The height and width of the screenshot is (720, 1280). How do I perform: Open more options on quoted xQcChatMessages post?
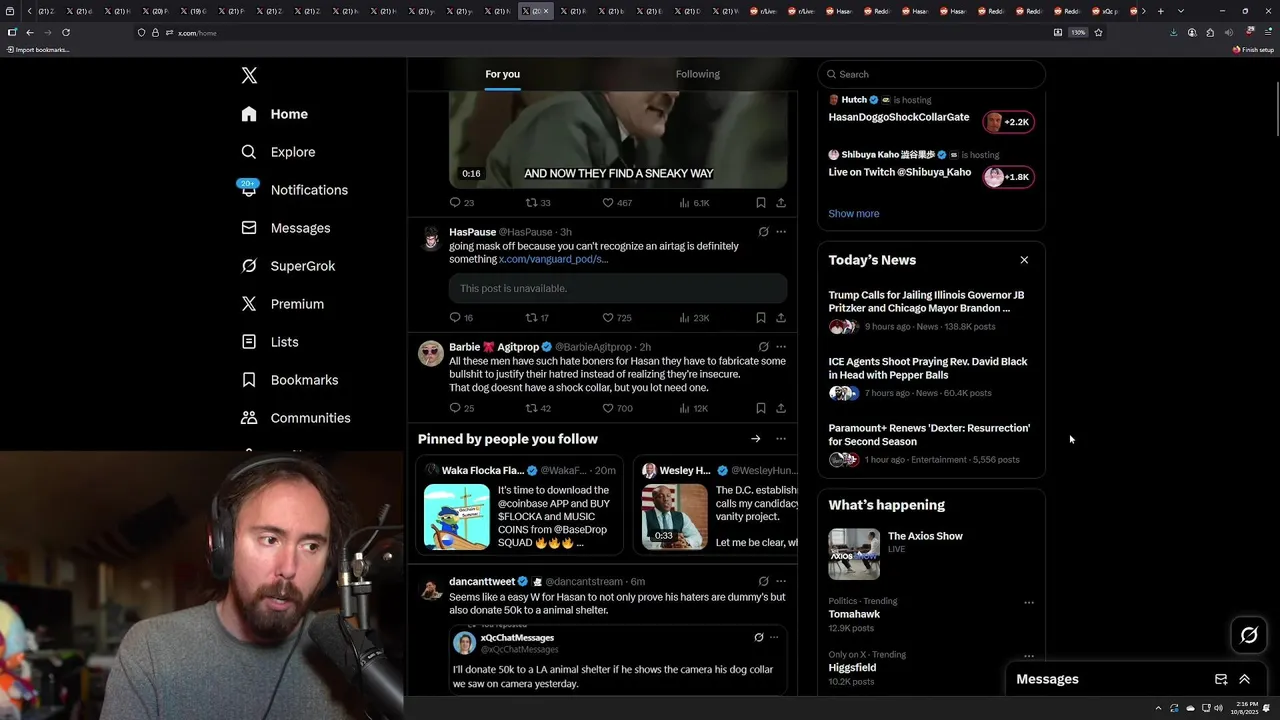click(776, 637)
